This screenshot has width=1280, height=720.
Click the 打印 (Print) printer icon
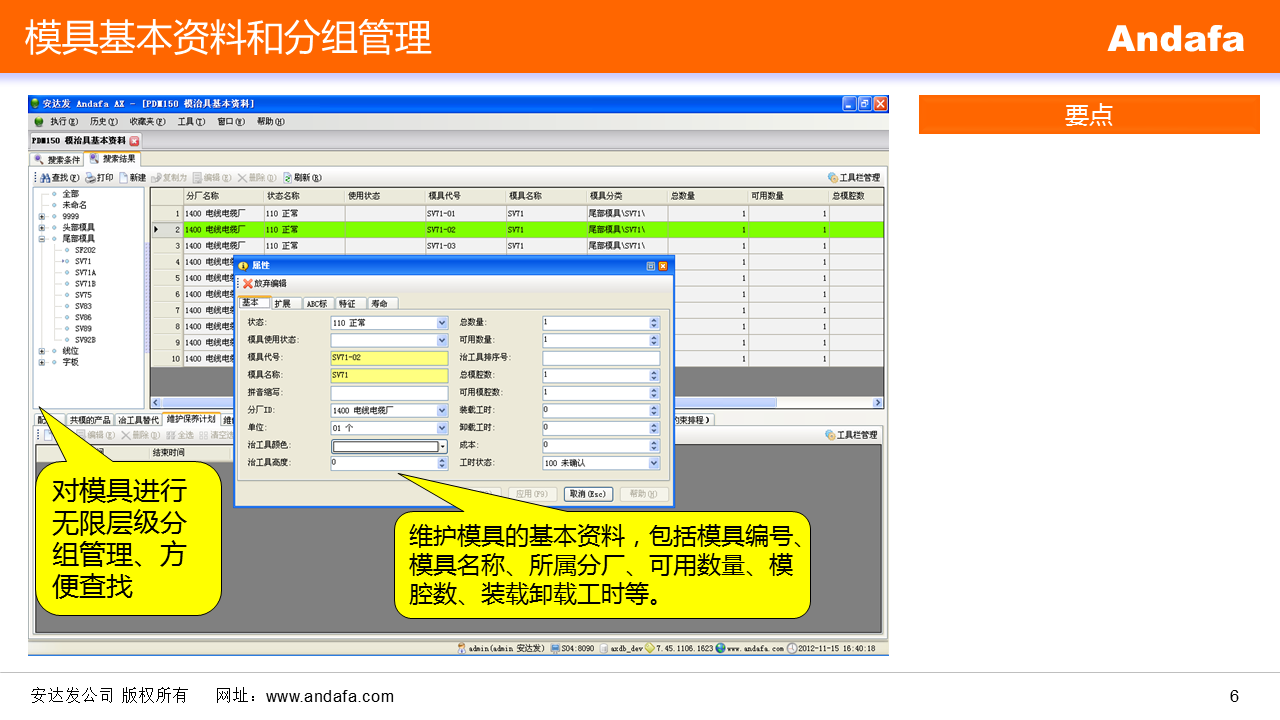[x=91, y=178]
